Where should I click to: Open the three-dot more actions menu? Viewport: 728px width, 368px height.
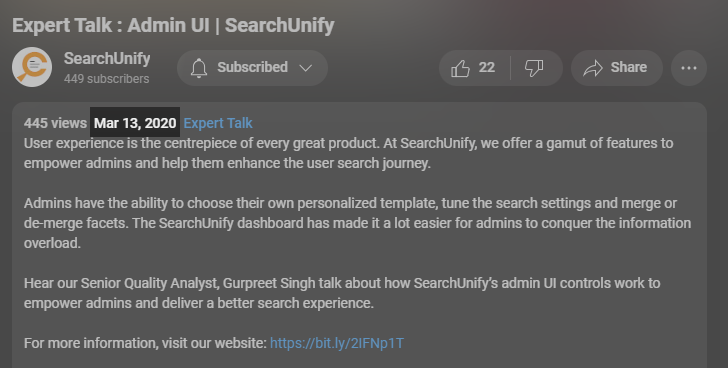tap(689, 68)
